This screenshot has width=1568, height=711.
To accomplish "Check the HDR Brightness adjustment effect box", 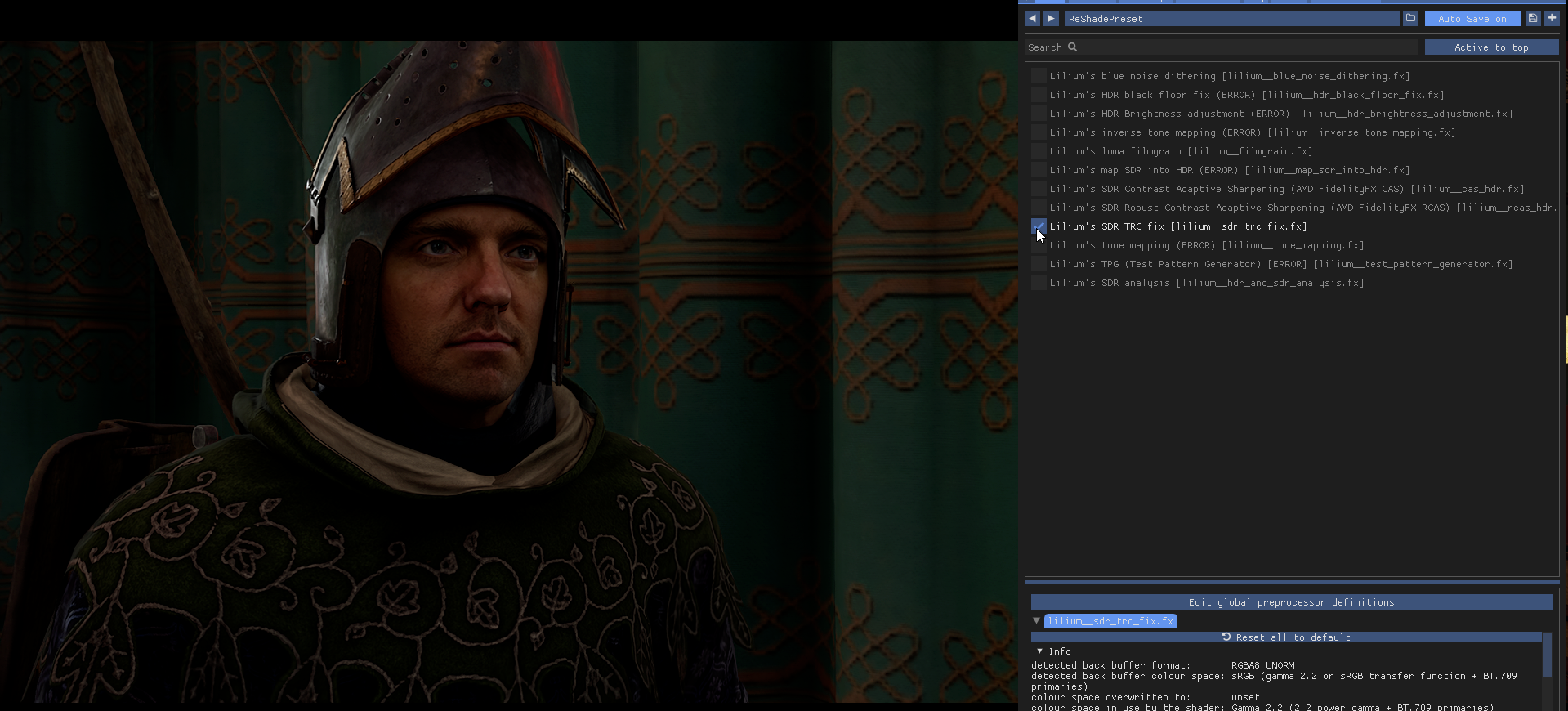I will point(1039,114).
